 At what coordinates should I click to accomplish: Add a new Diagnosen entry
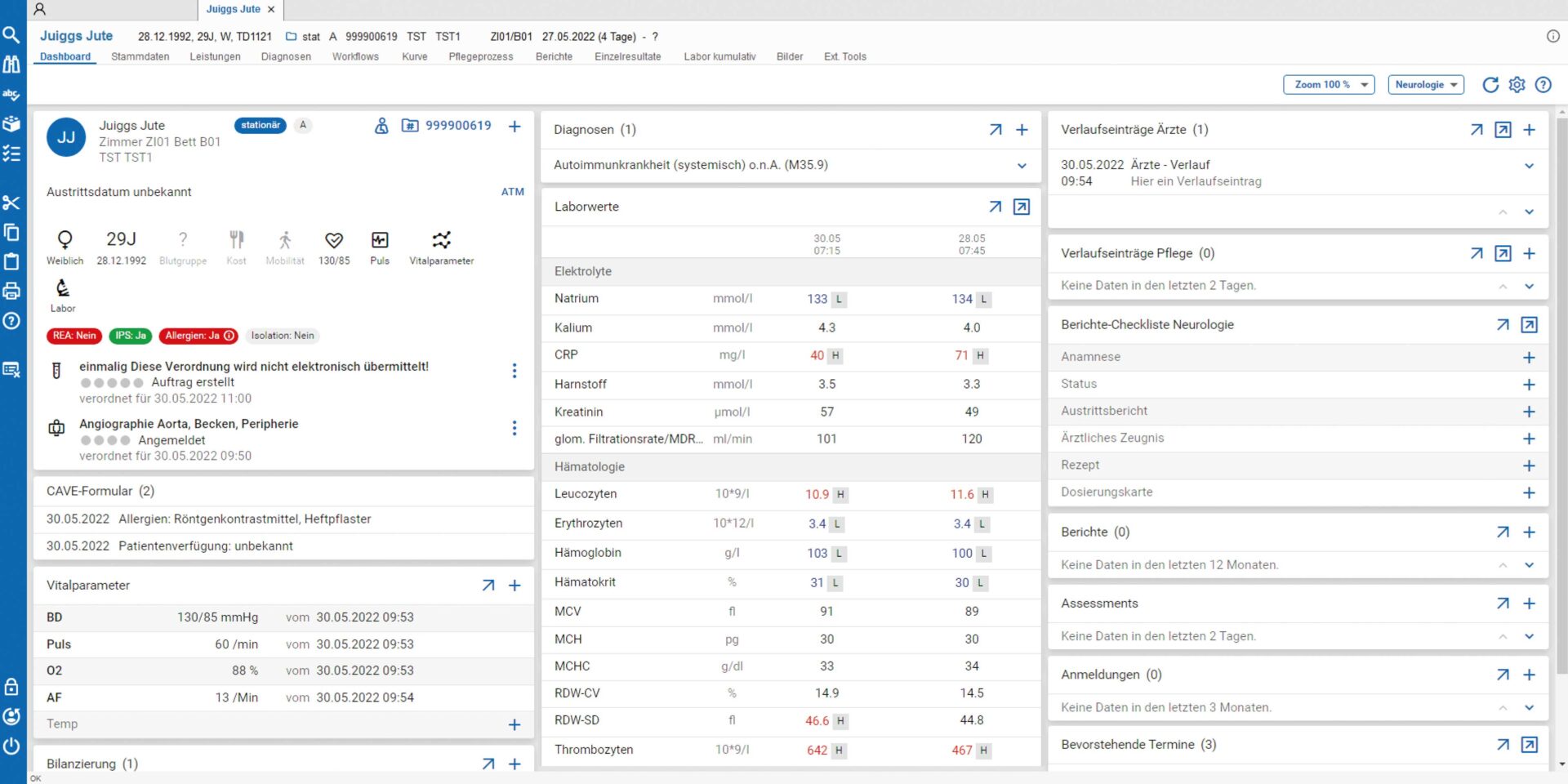pos(1022,130)
